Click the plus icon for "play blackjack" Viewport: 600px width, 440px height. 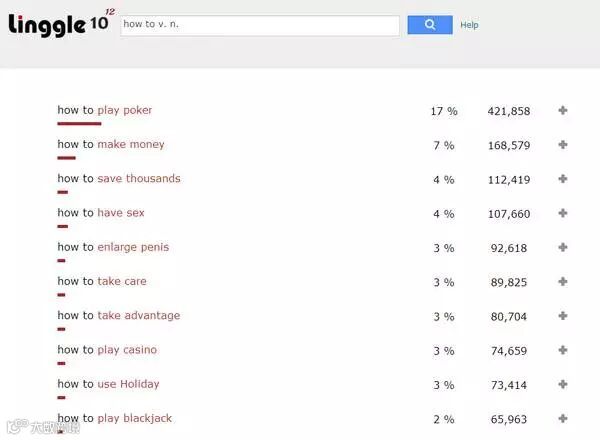point(563,418)
